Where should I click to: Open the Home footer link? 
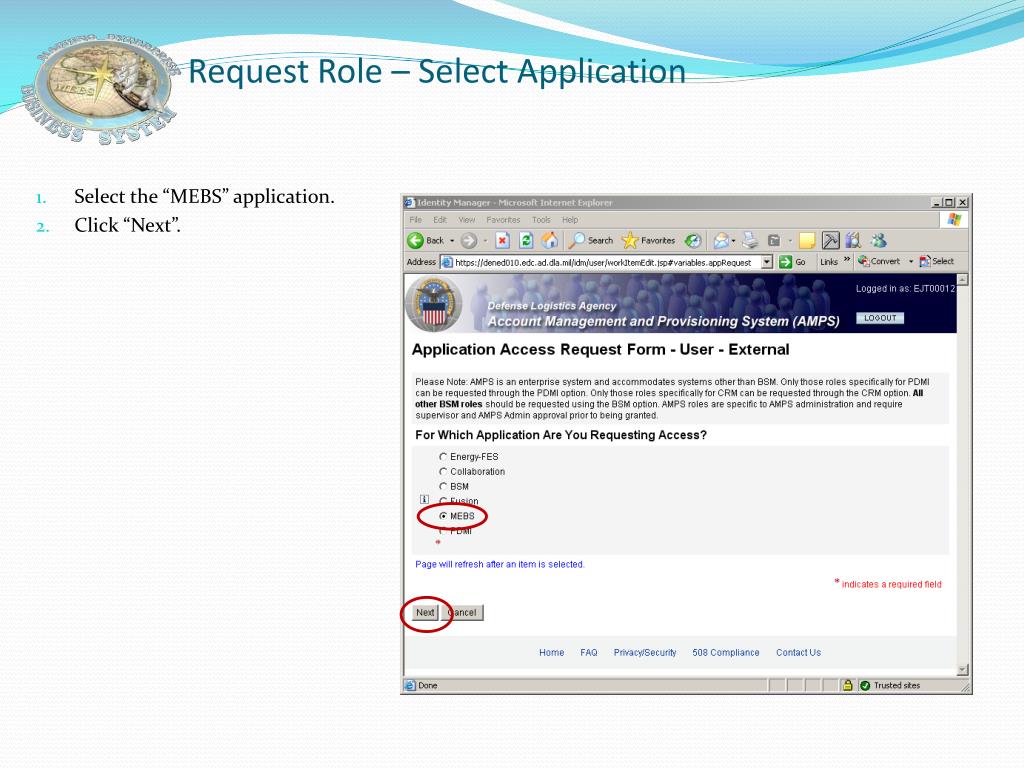552,652
